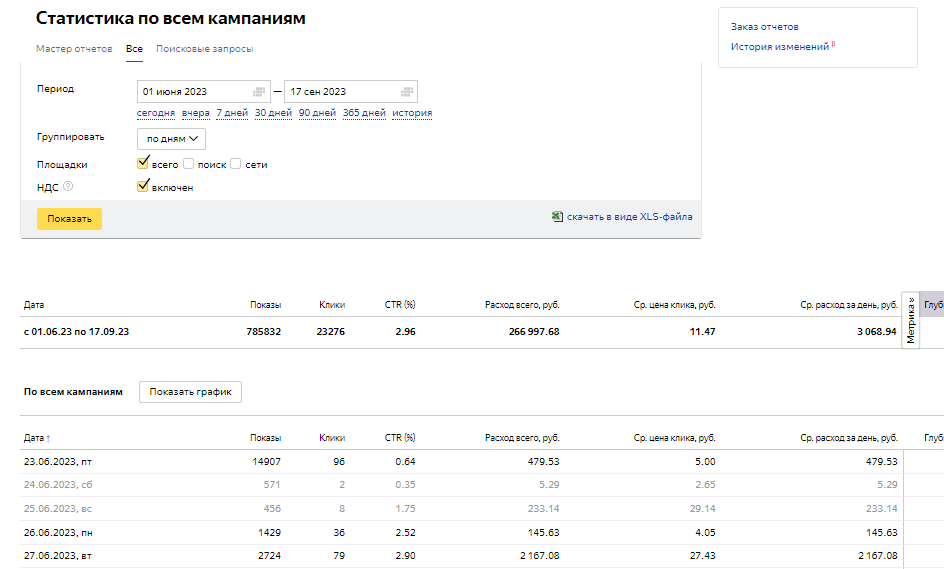Viewport: 944px width, 569px height.
Task: Choose the 90 дней period shortcut
Action: (317, 113)
